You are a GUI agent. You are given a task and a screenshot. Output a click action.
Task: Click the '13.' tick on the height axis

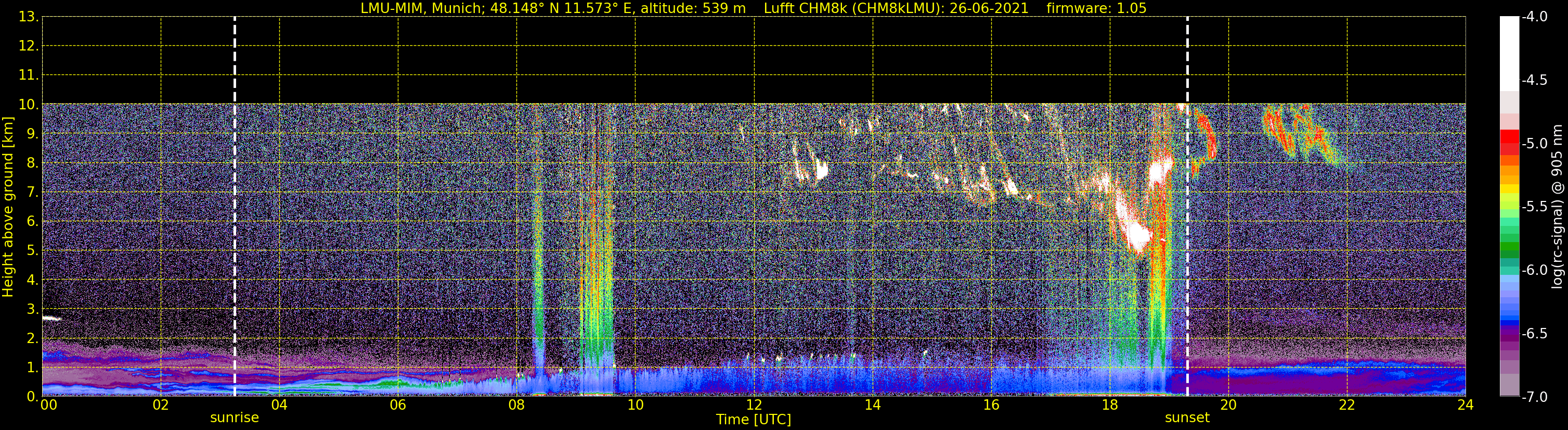click(29, 17)
